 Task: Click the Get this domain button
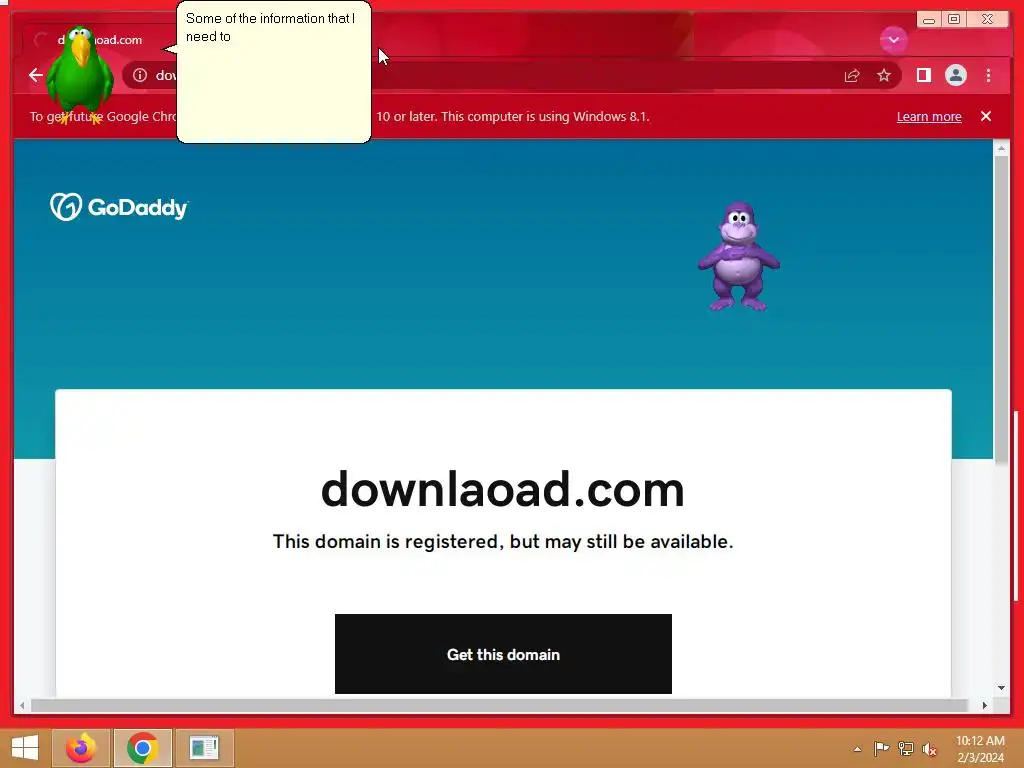coord(503,654)
